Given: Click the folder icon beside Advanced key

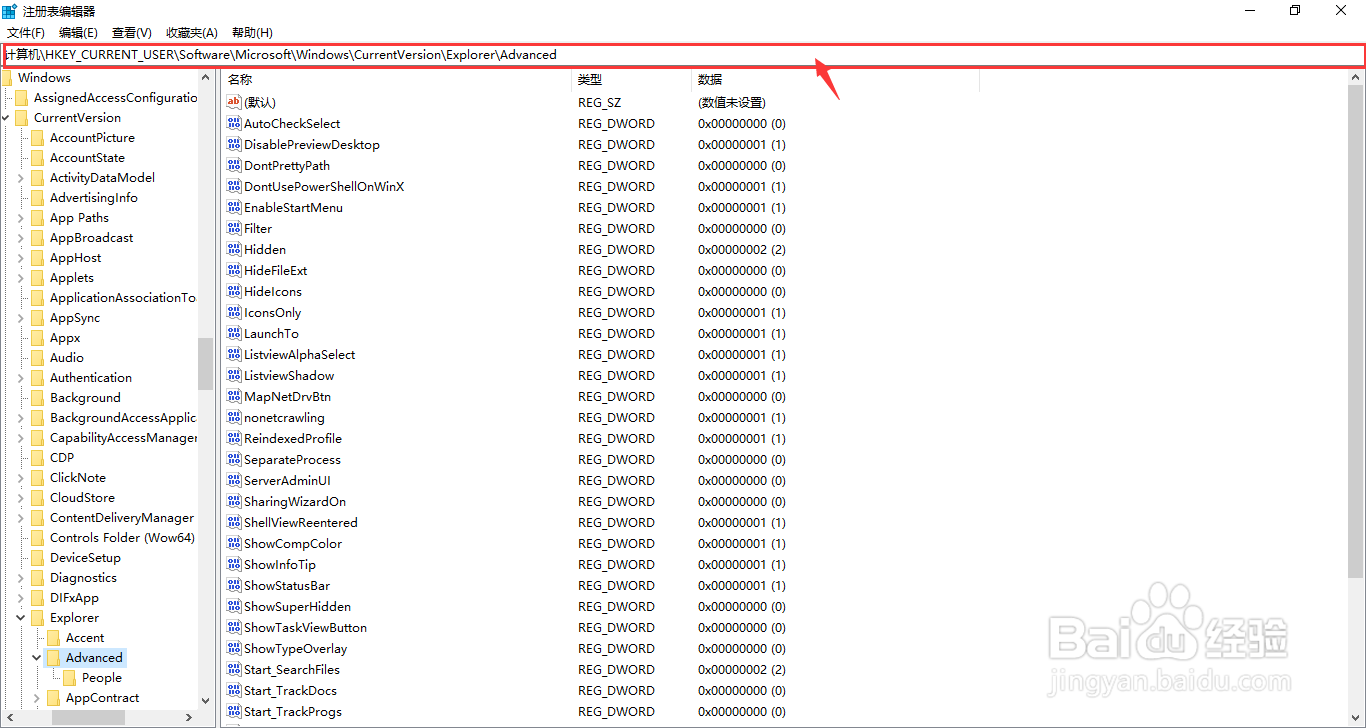Looking at the screenshot, I should (54, 658).
